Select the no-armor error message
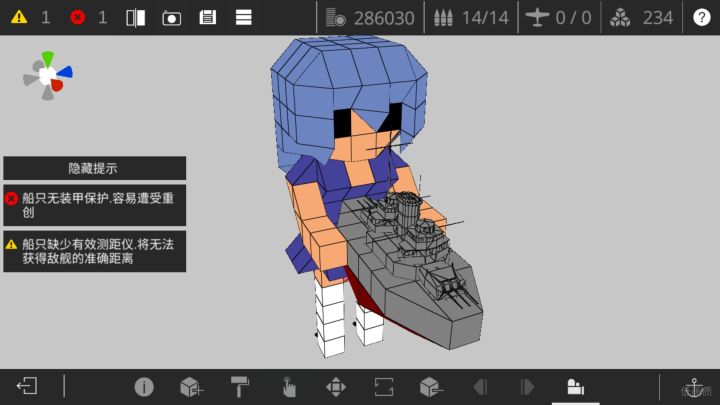 (95, 205)
